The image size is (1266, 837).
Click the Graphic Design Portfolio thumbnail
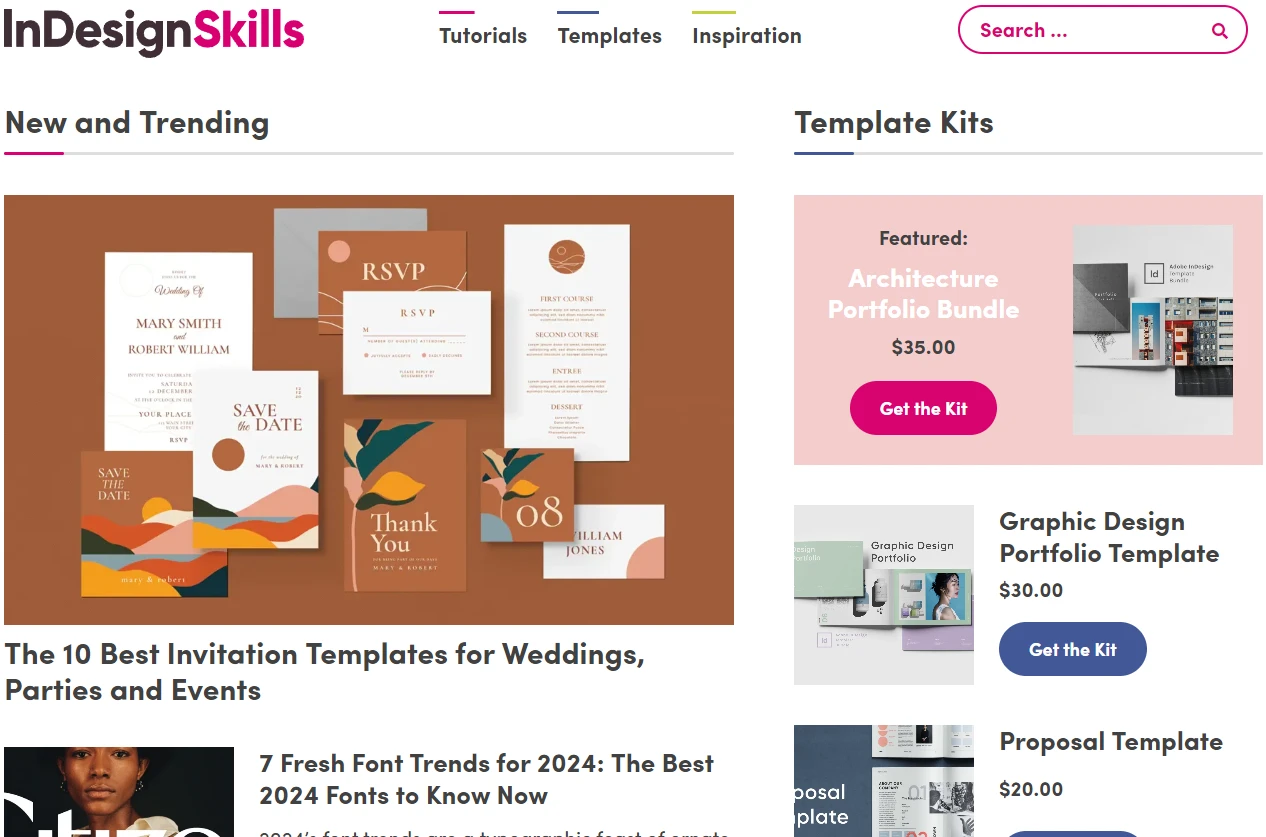point(883,594)
